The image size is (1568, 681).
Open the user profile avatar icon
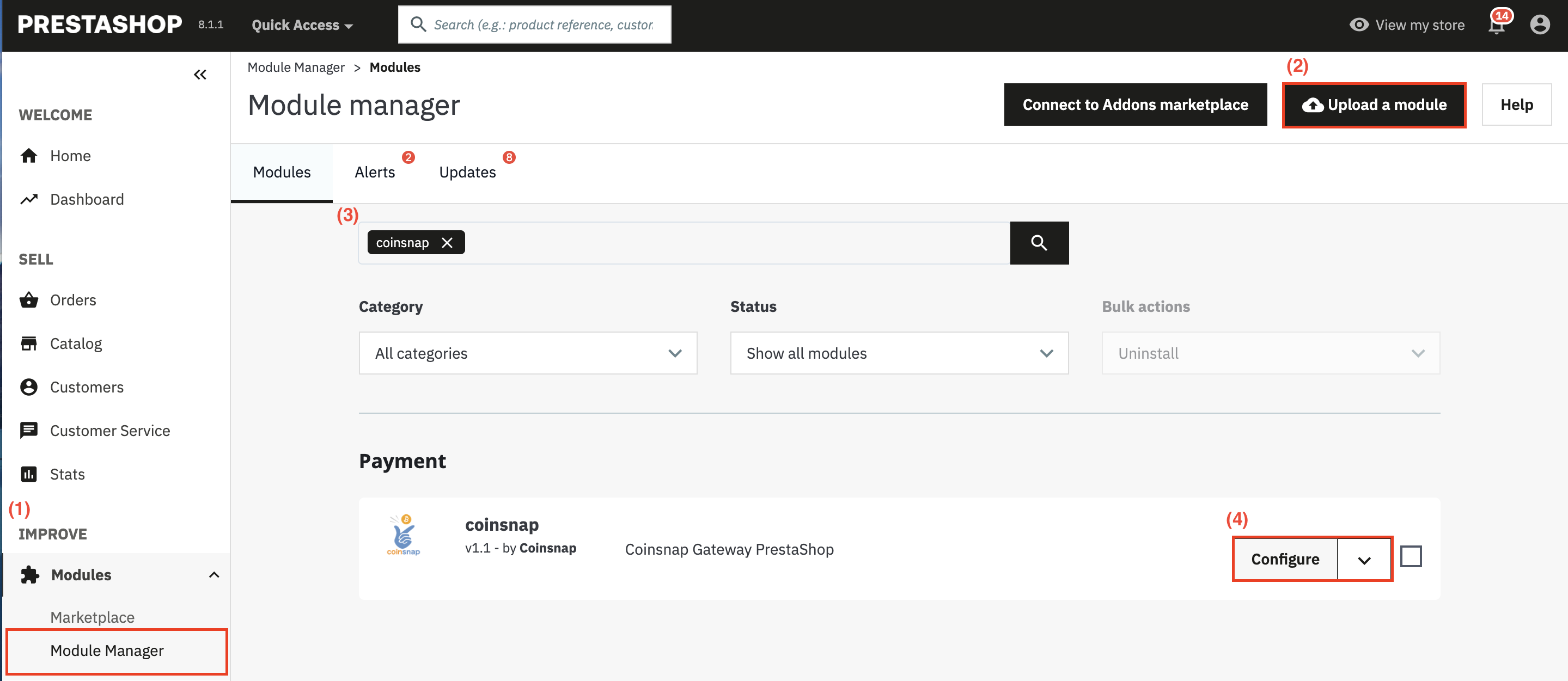tap(1539, 25)
